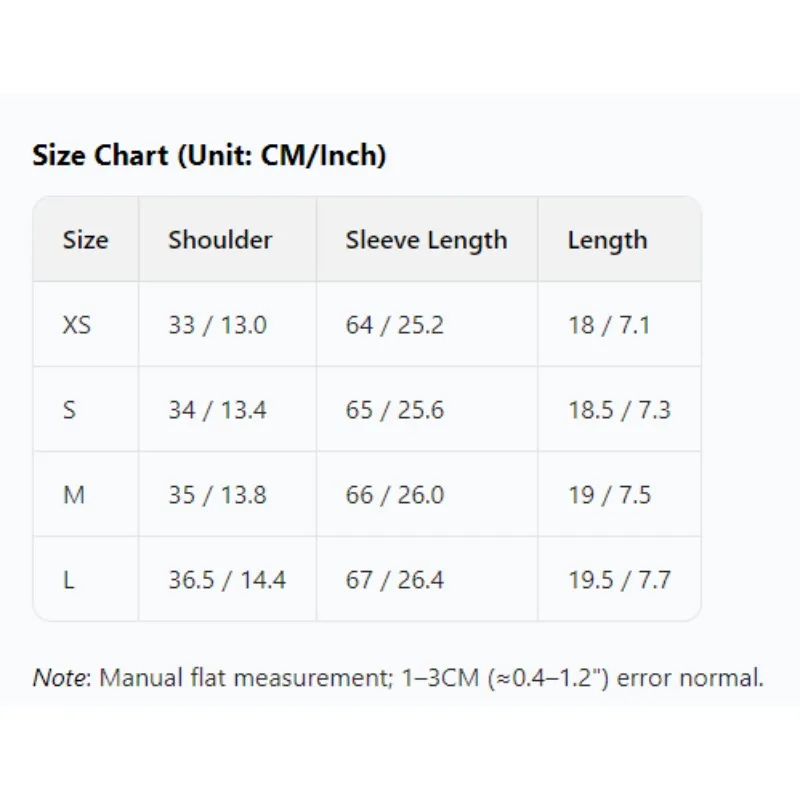Select the 34 / 13.4 shoulder cell
800x800 pixels.
point(217,410)
